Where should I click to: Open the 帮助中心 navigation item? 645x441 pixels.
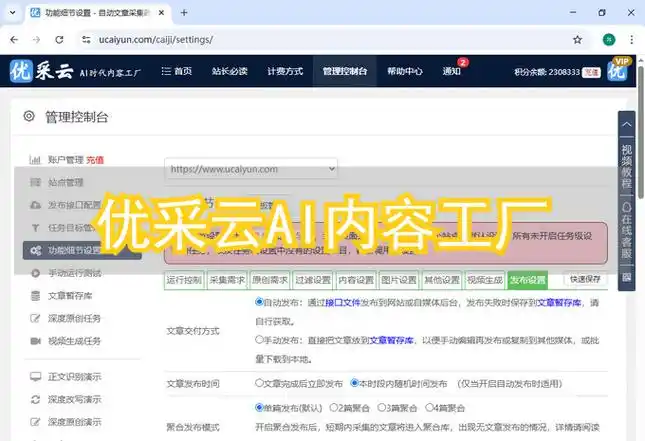click(x=405, y=71)
